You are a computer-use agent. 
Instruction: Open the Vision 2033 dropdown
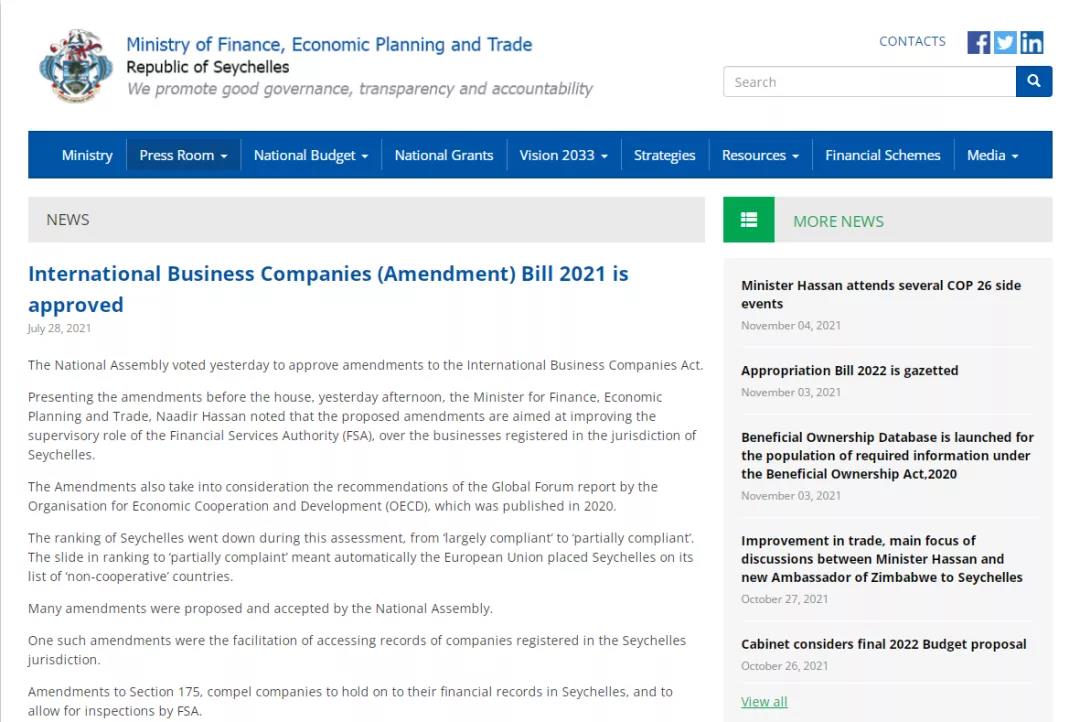563,155
